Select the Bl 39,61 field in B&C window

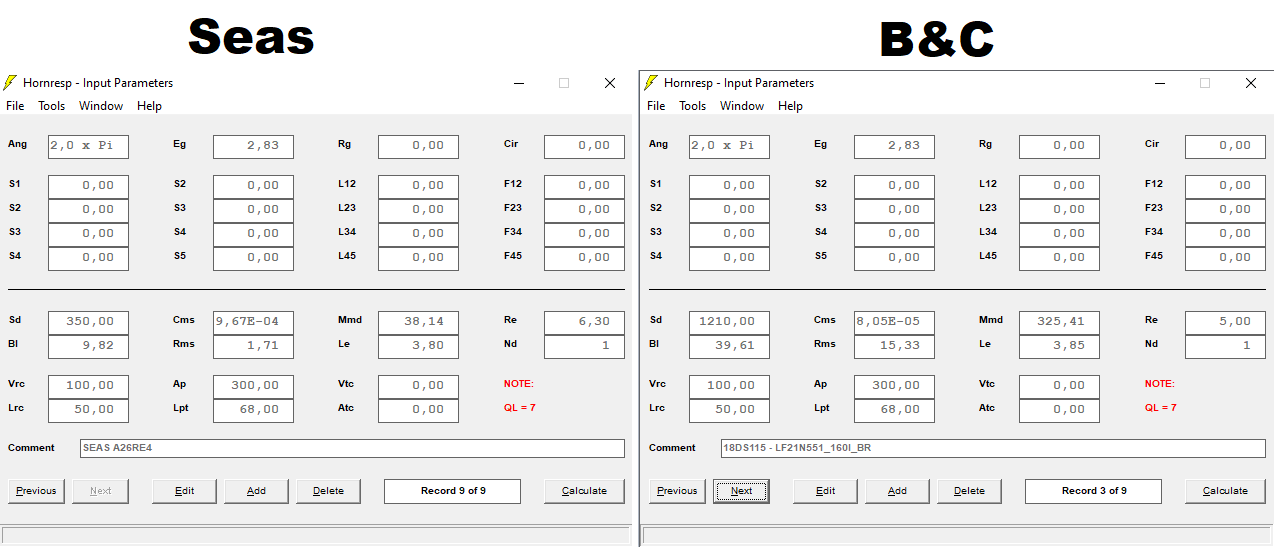[x=730, y=346]
